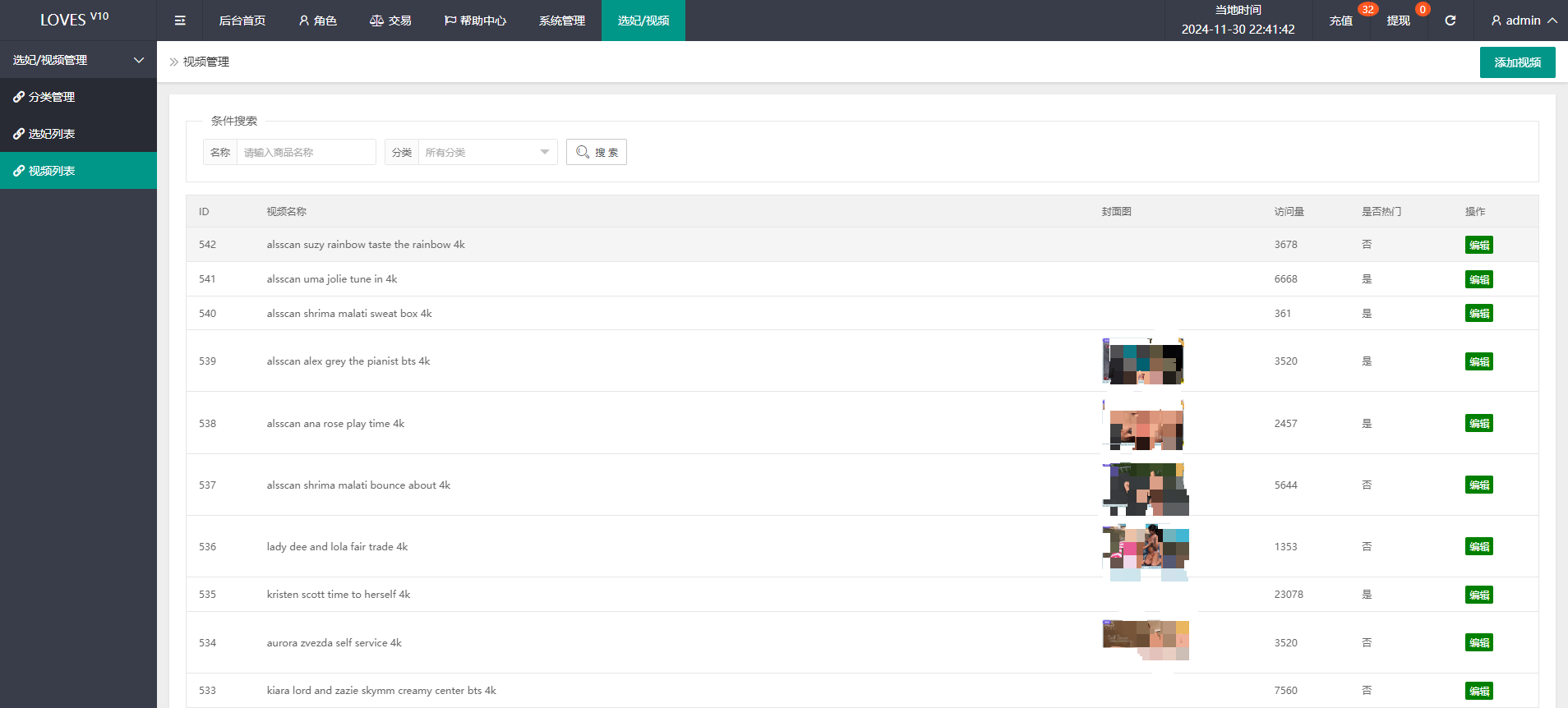Open the 所有分类 category dropdown
1568x708 pixels.
coord(487,152)
